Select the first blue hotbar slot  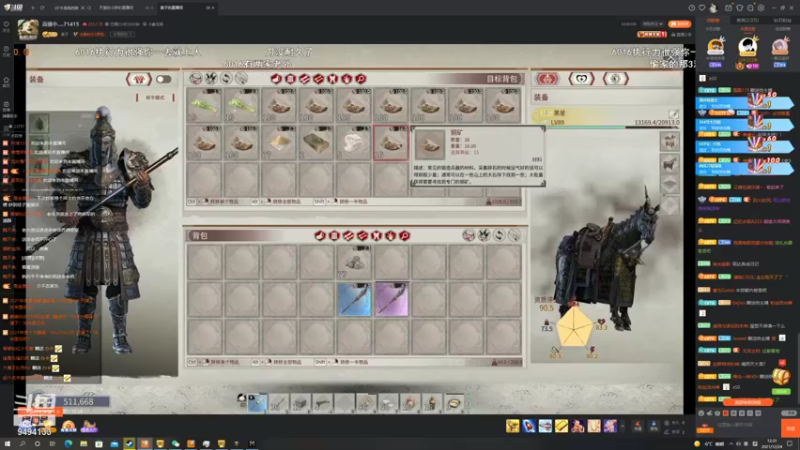click(257, 403)
